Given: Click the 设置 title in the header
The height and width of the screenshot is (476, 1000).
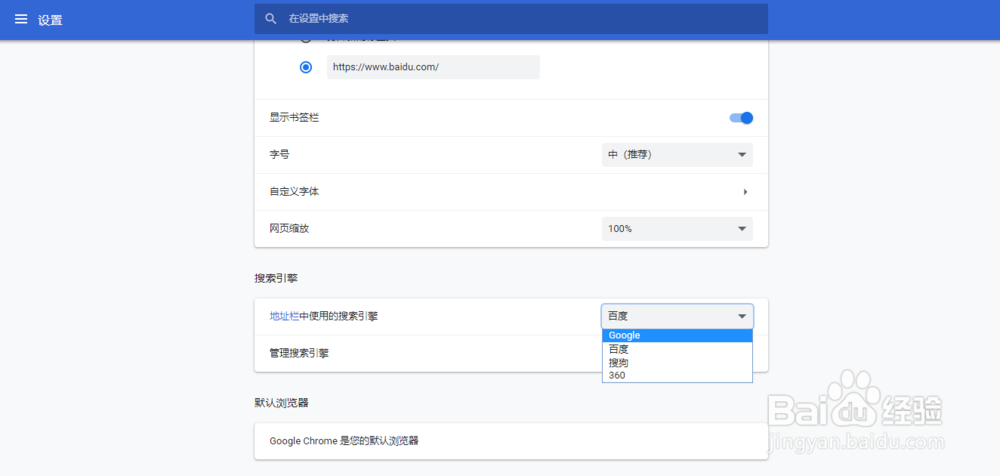Looking at the screenshot, I should point(50,20).
